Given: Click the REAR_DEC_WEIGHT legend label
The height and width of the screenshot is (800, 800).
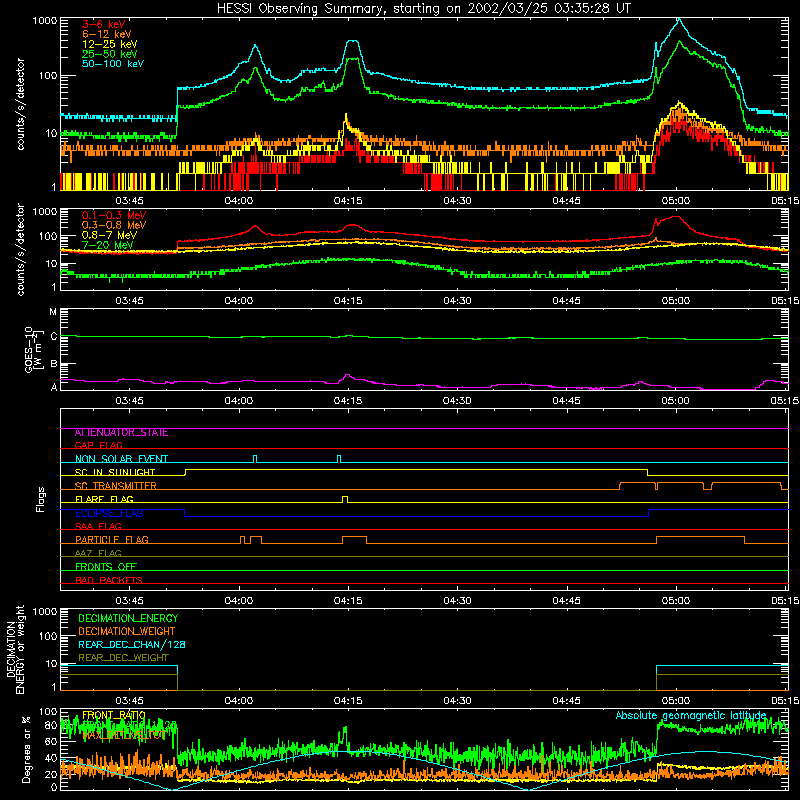Looking at the screenshot, I should pos(123,658).
